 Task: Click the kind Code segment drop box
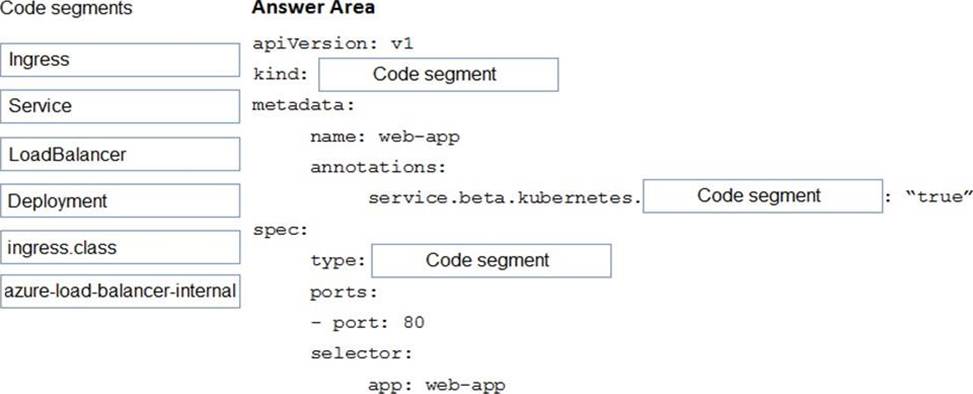pos(438,74)
